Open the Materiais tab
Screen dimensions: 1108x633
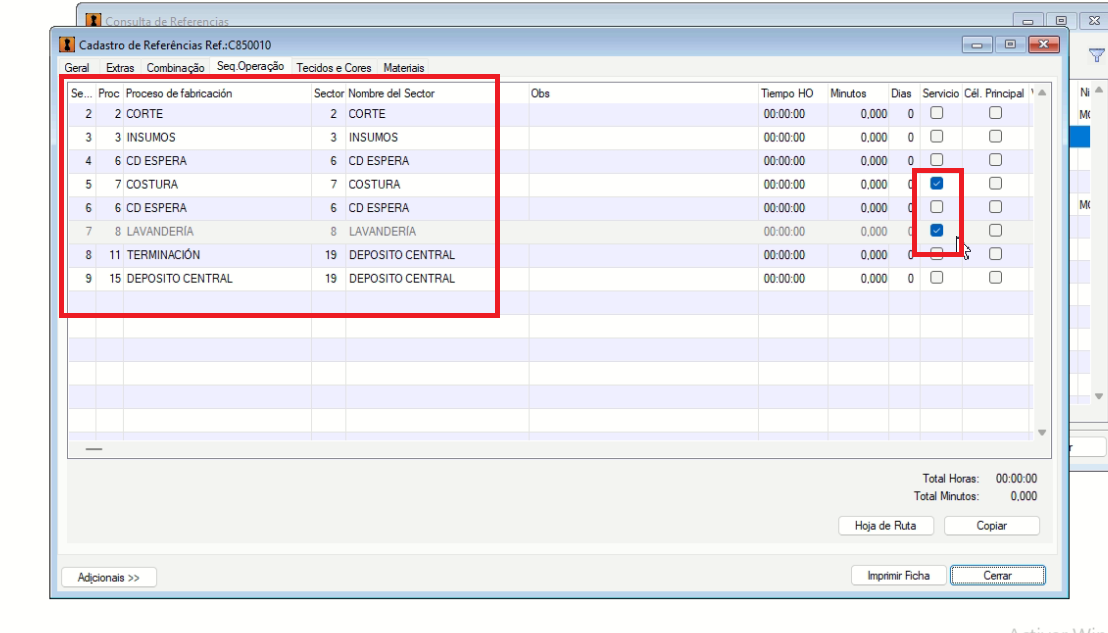pos(403,68)
